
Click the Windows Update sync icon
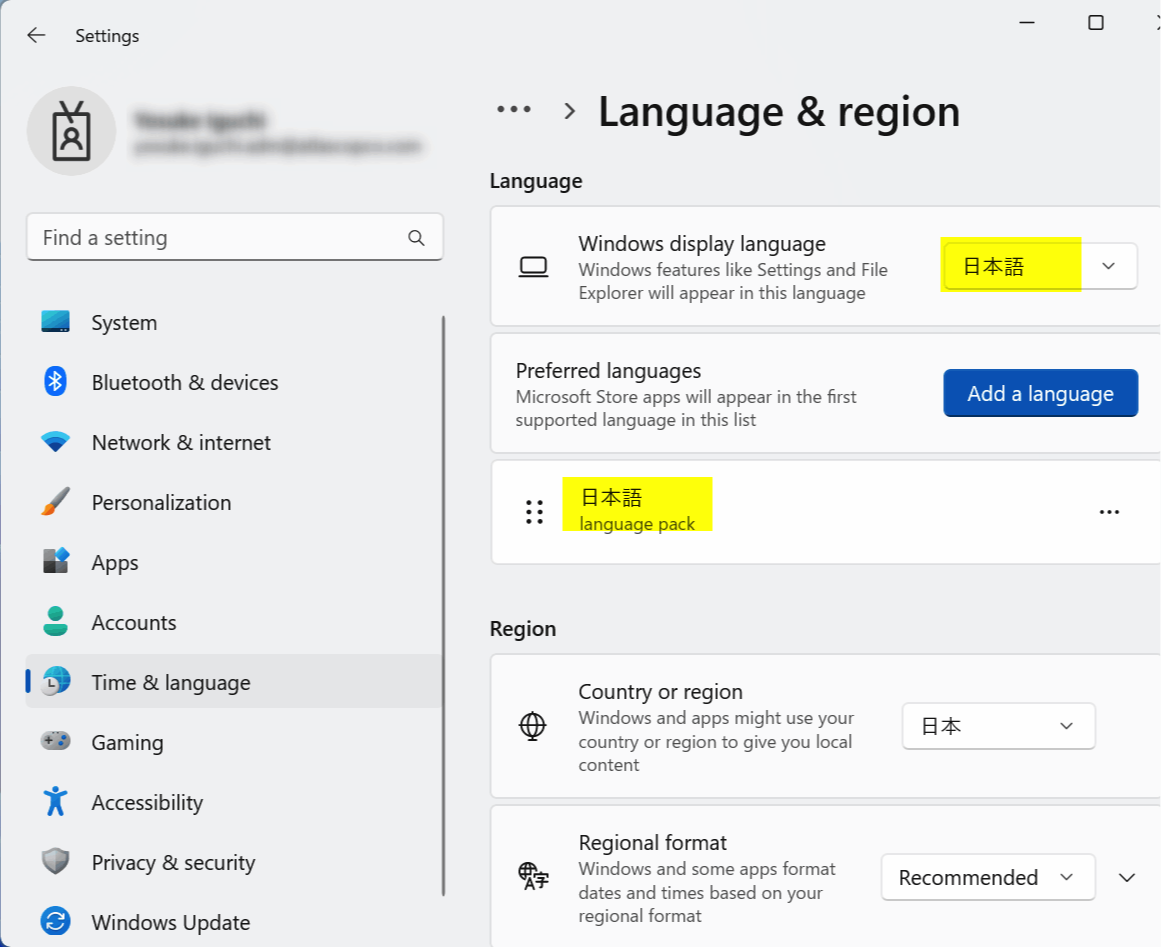click(x=56, y=922)
